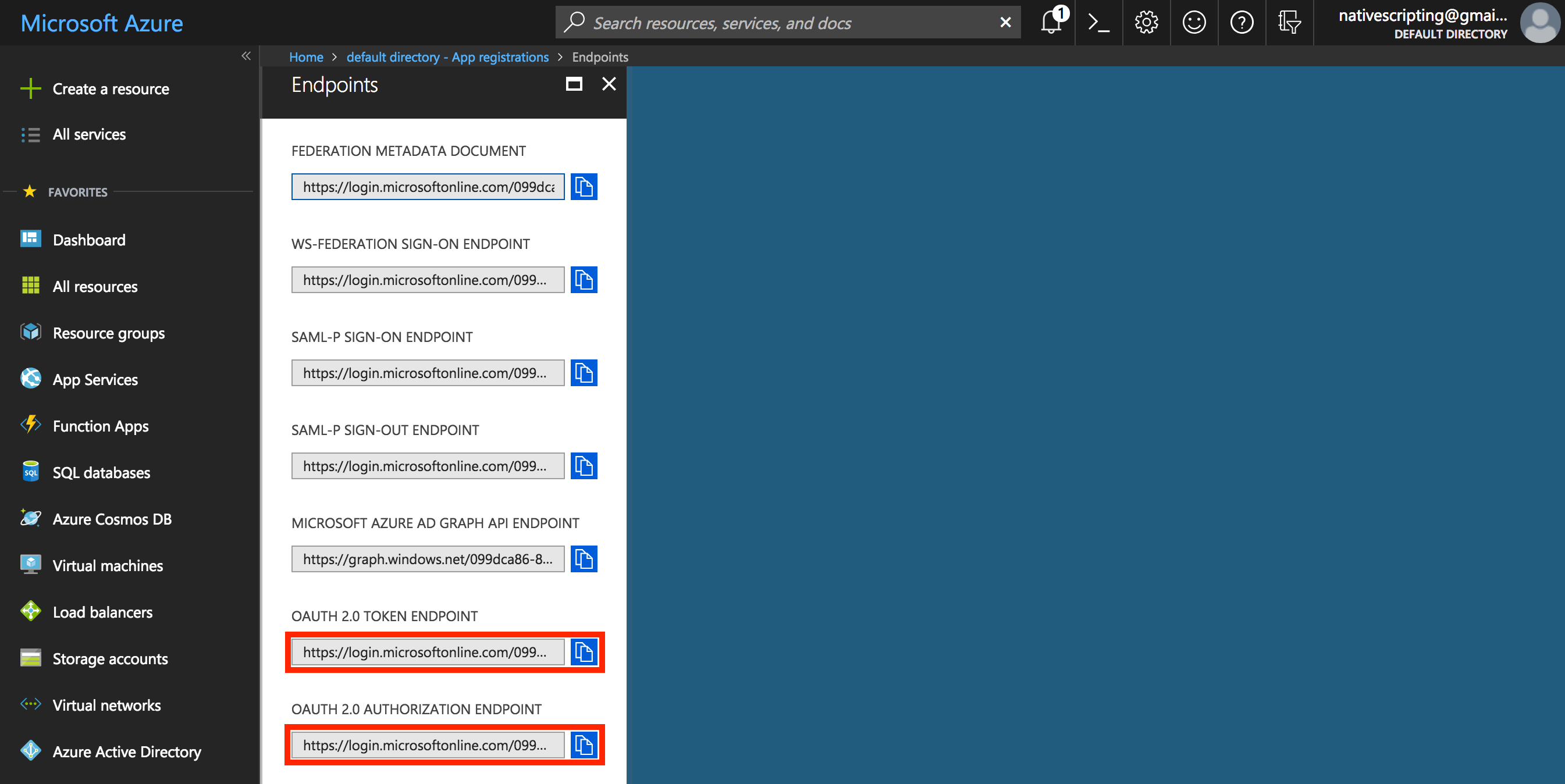The image size is (1565, 784).
Task: Copy the Azure AD Graph API endpoint
Action: tap(583, 560)
